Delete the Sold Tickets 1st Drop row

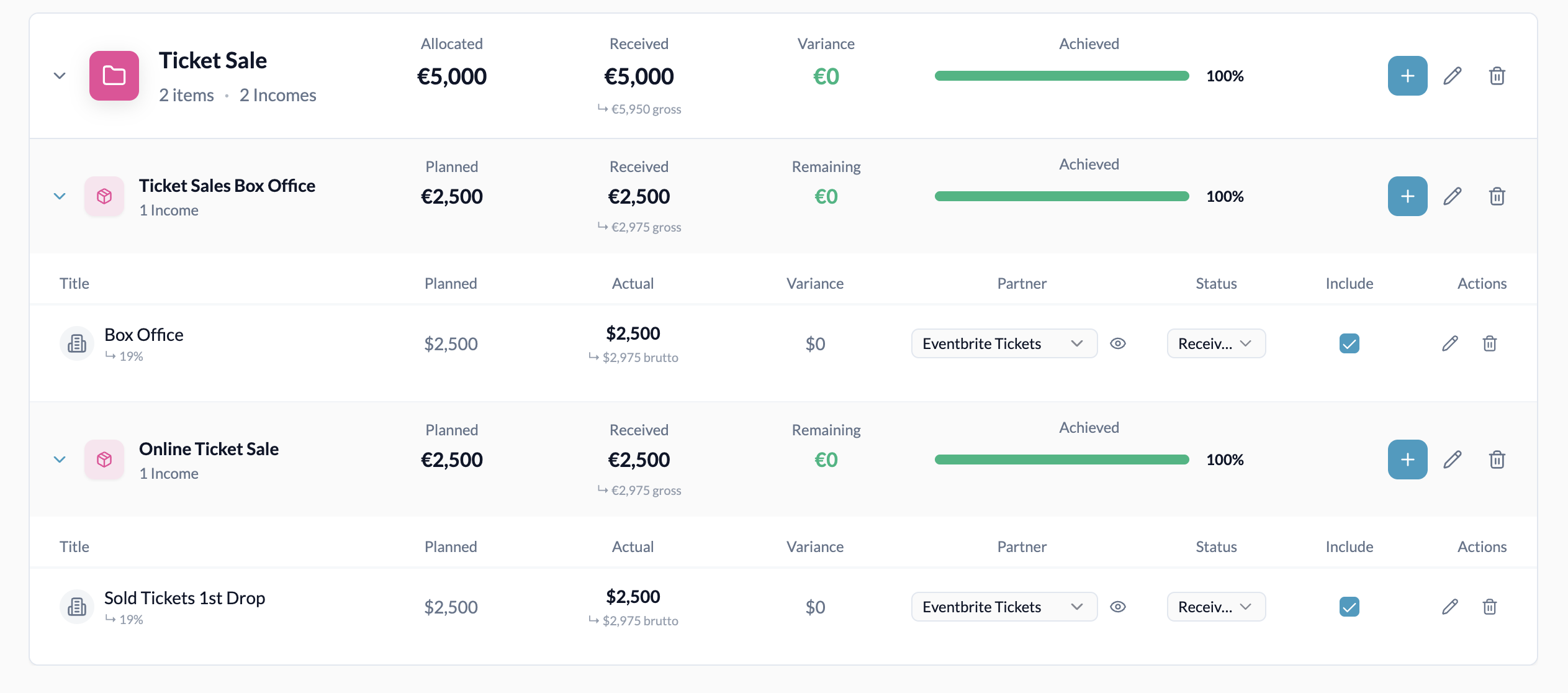tap(1489, 607)
